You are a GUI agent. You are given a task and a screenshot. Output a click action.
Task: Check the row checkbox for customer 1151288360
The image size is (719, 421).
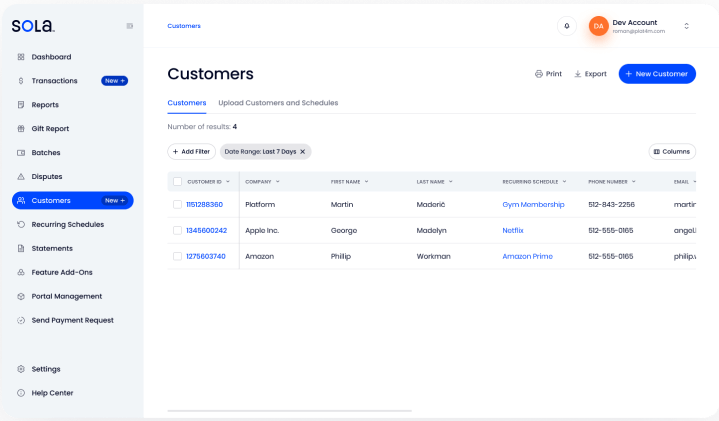177,205
